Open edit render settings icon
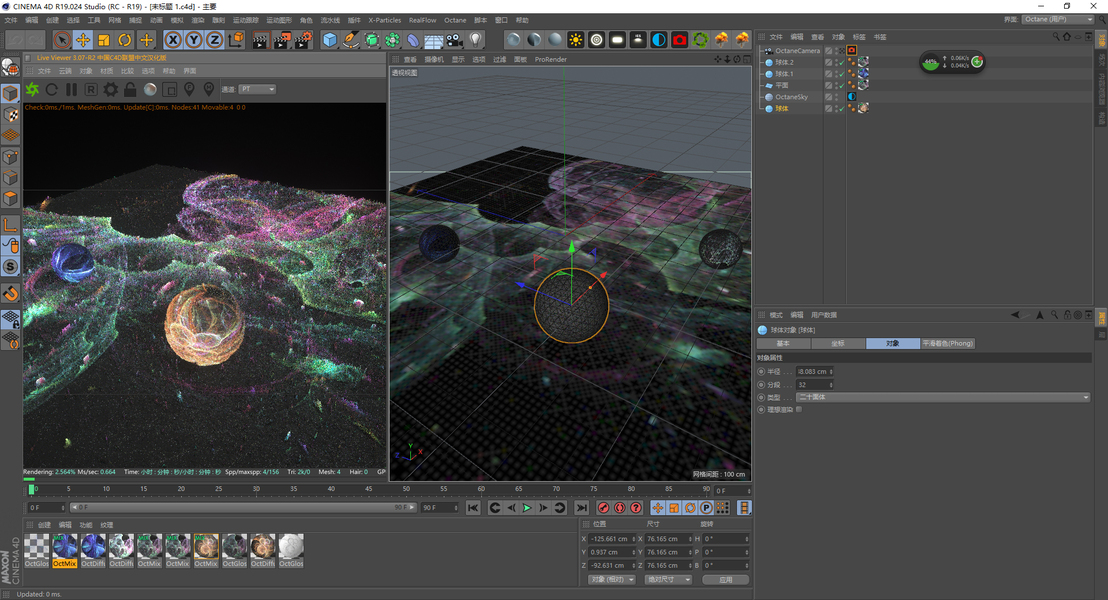1108x600 pixels. [303, 40]
